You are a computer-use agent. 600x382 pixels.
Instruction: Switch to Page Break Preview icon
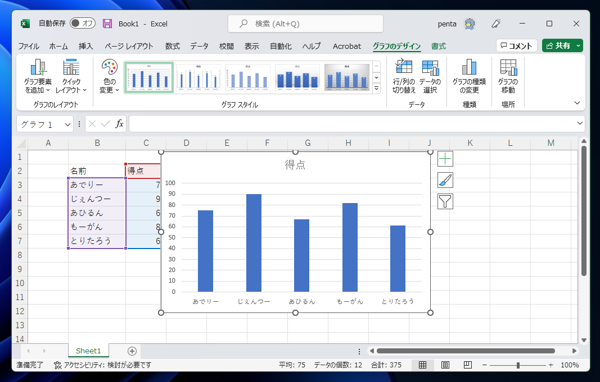click(468, 365)
